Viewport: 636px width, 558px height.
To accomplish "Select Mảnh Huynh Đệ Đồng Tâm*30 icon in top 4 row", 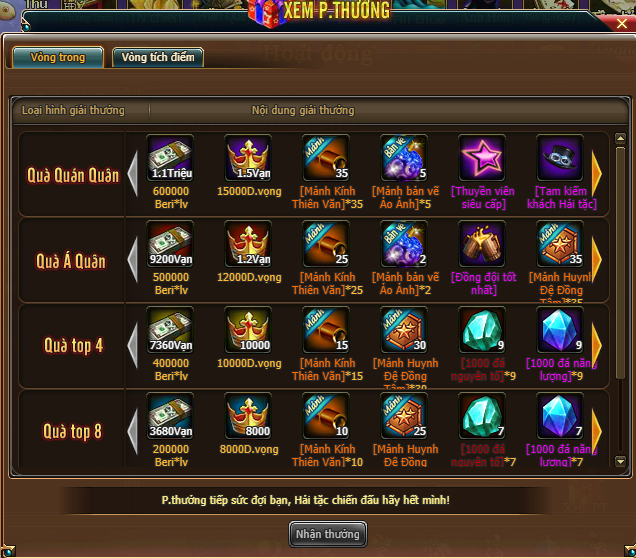I will pos(404,330).
